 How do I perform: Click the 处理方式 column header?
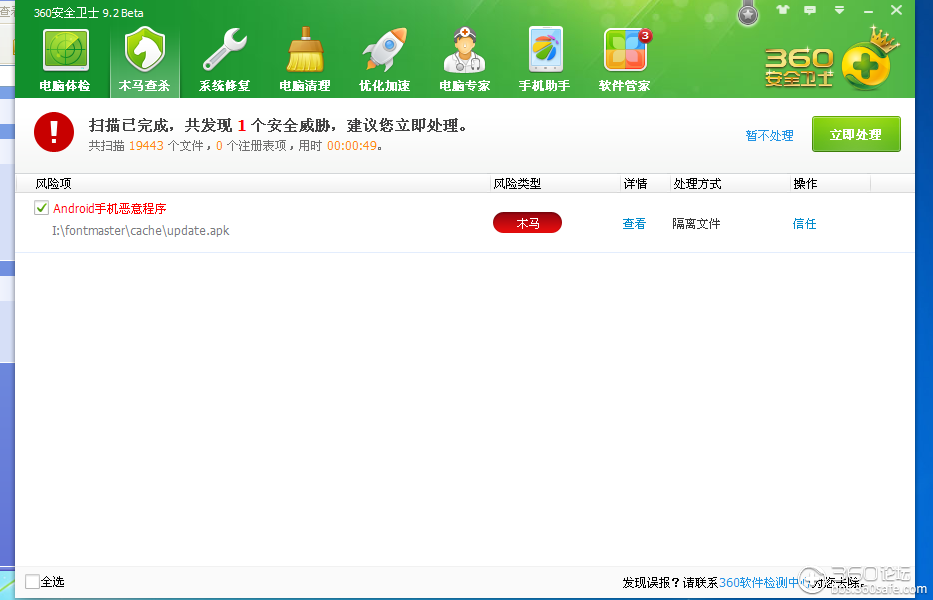[697, 184]
